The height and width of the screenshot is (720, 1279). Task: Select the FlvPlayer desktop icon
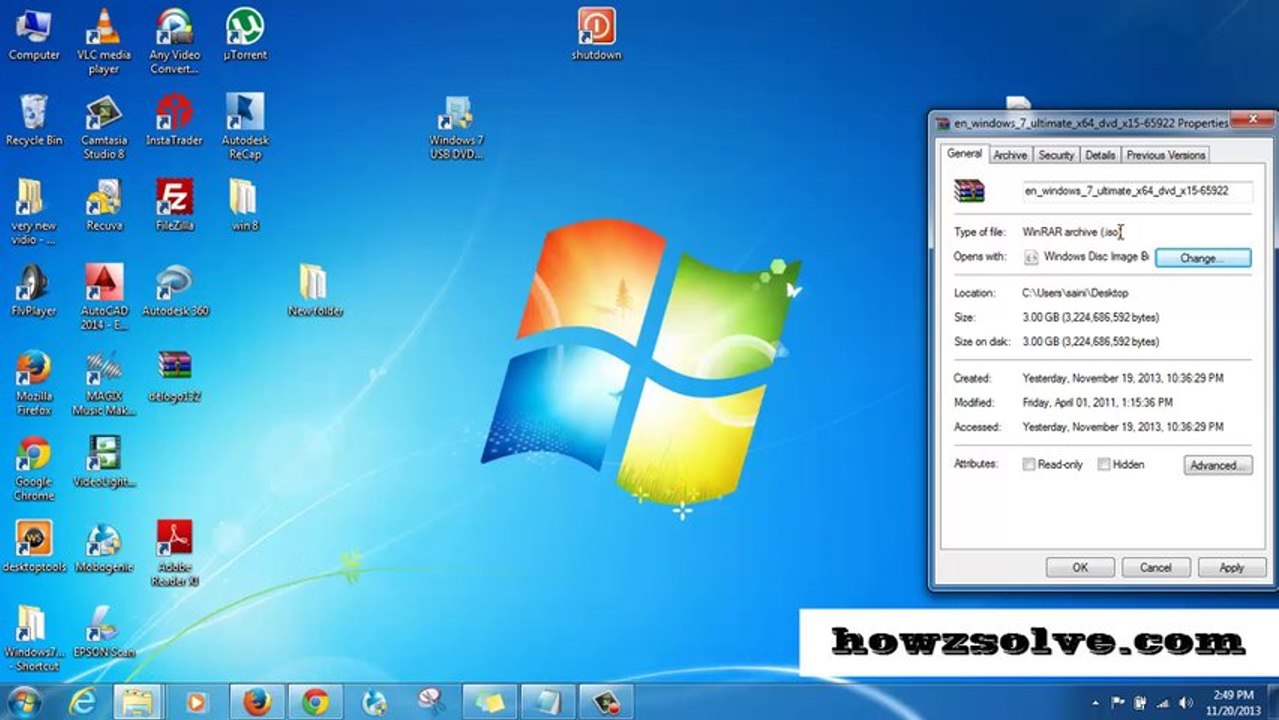pyautogui.click(x=34, y=289)
